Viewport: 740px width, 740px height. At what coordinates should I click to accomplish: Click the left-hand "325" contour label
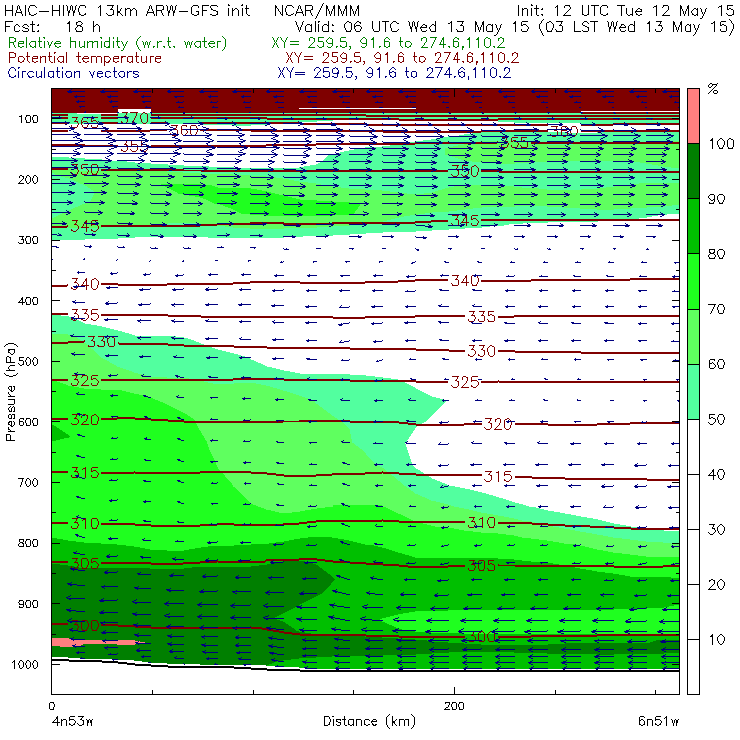(x=85, y=380)
